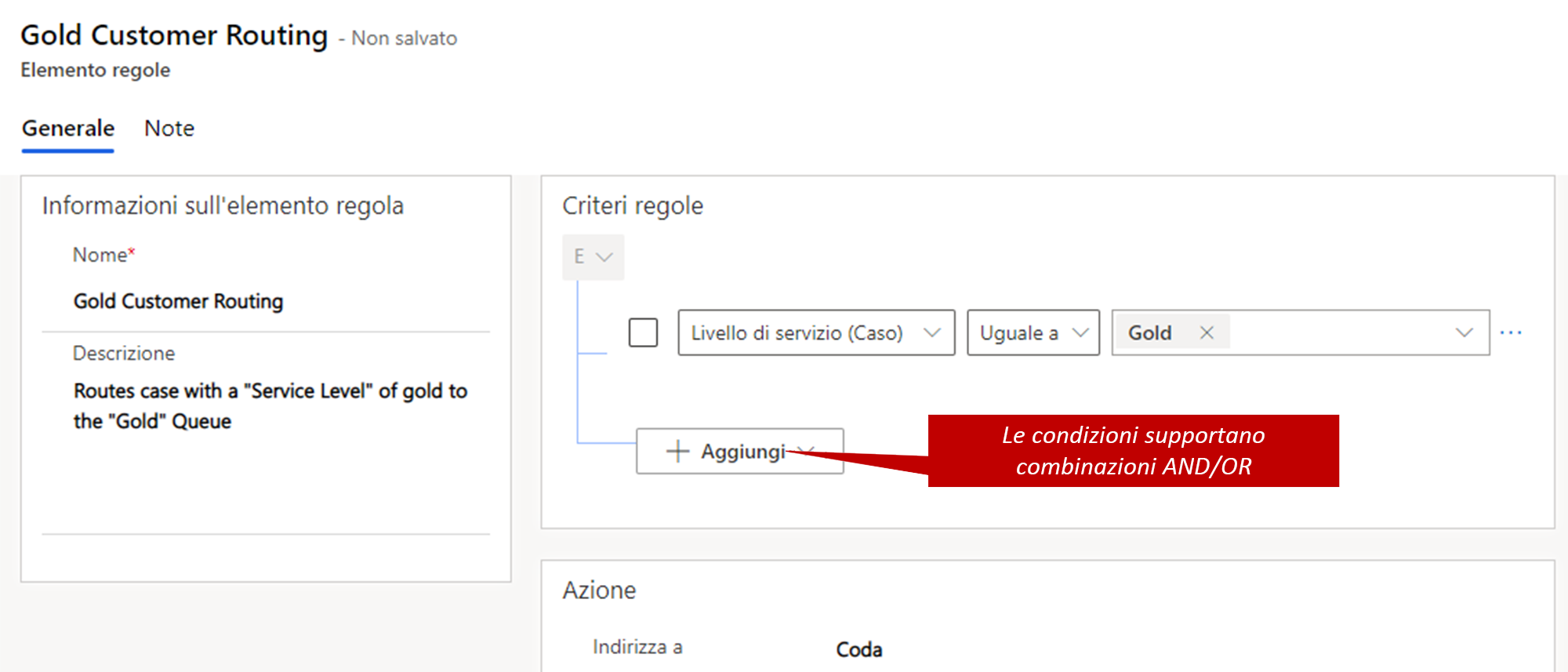1568x672 pixels.
Task: Select the Coda value under Azione
Action: [x=859, y=649]
